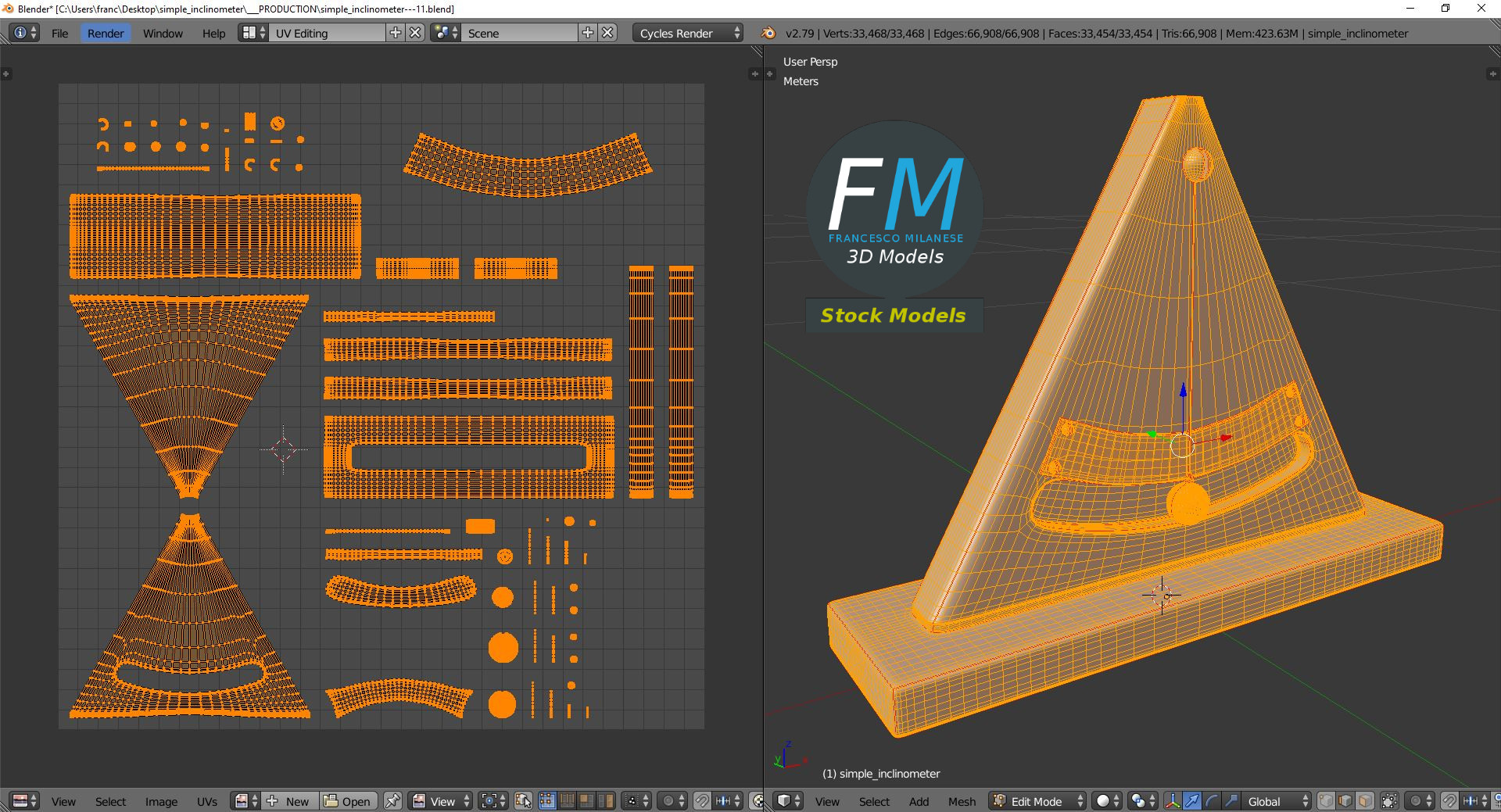This screenshot has width=1501, height=812.
Task: Open the Mesh menu in 3D view
Action: coord(962,801)
